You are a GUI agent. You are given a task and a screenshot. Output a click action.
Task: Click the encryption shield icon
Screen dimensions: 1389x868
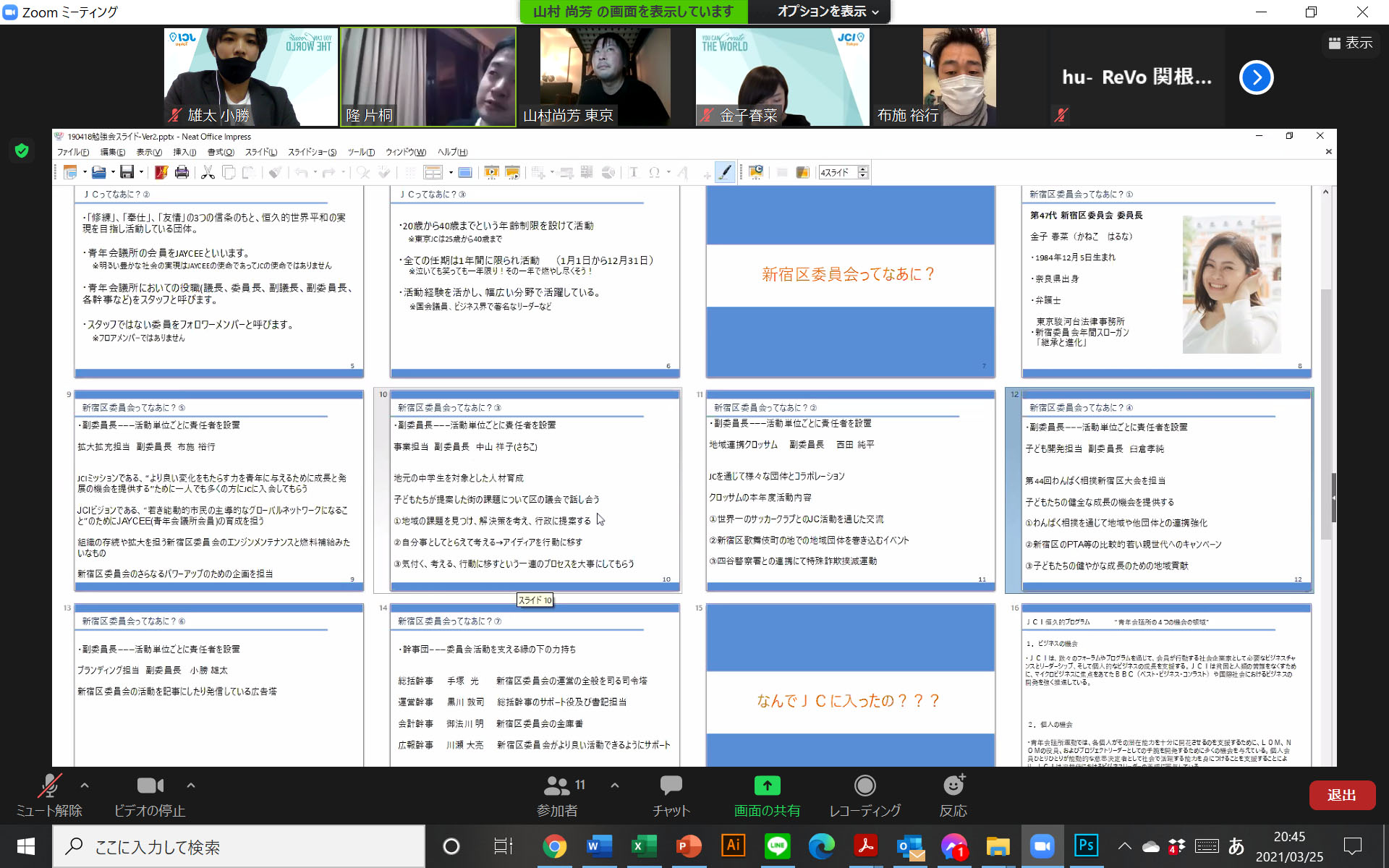coord(22,150)
